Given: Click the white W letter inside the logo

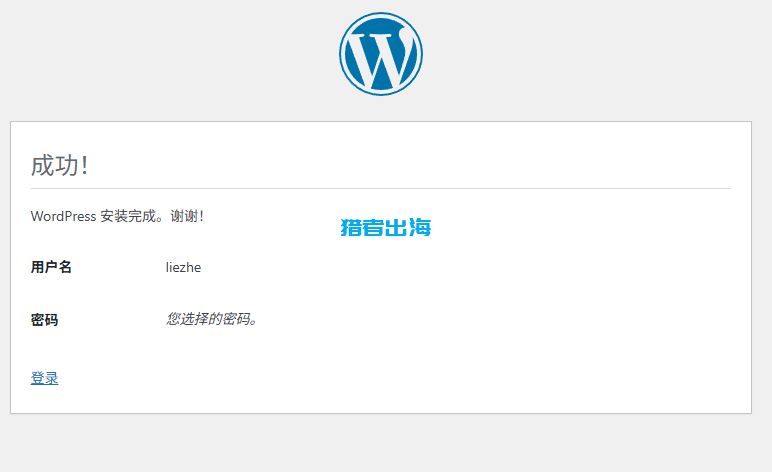Looking at the screenshot, I should click(x=381, y=58).
